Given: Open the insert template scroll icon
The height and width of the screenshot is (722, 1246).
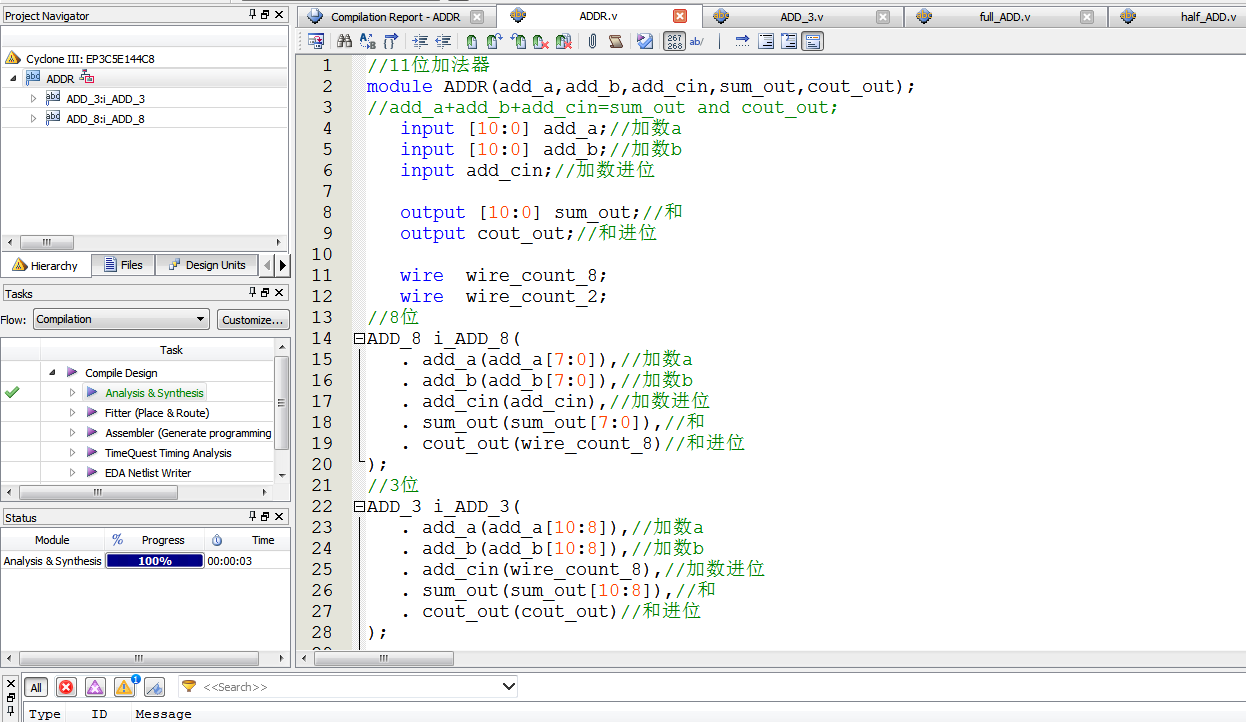Looking at the screenshot, I should click(616, 41).
